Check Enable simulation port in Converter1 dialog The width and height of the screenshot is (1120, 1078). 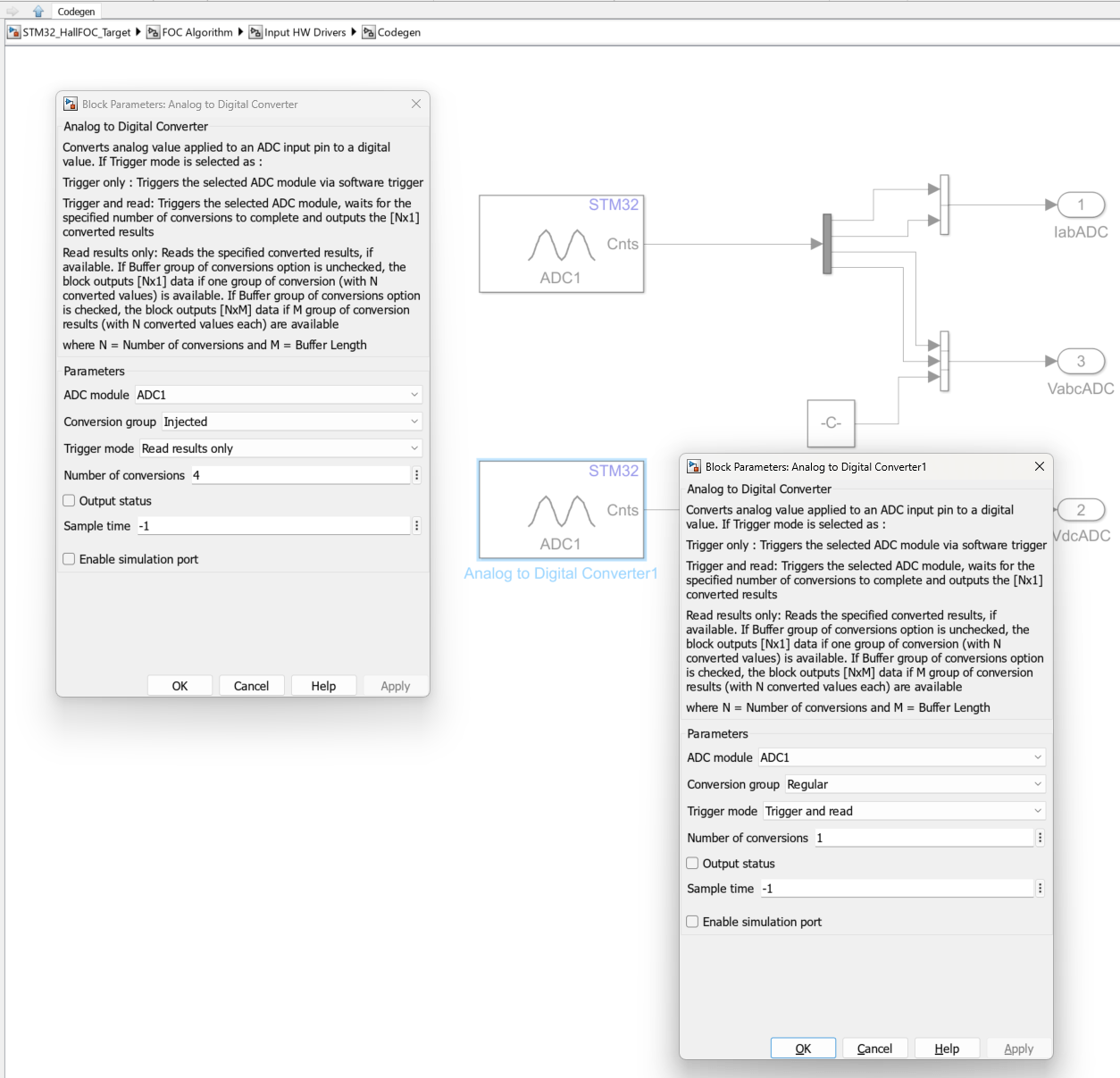pos(692,921)
